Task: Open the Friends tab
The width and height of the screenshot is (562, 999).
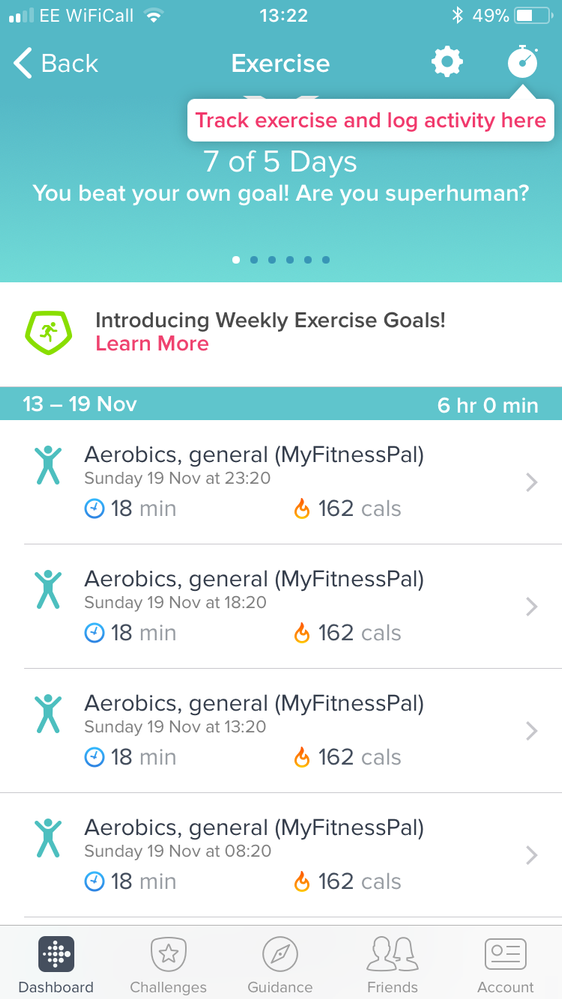Action: click(393, 964)
